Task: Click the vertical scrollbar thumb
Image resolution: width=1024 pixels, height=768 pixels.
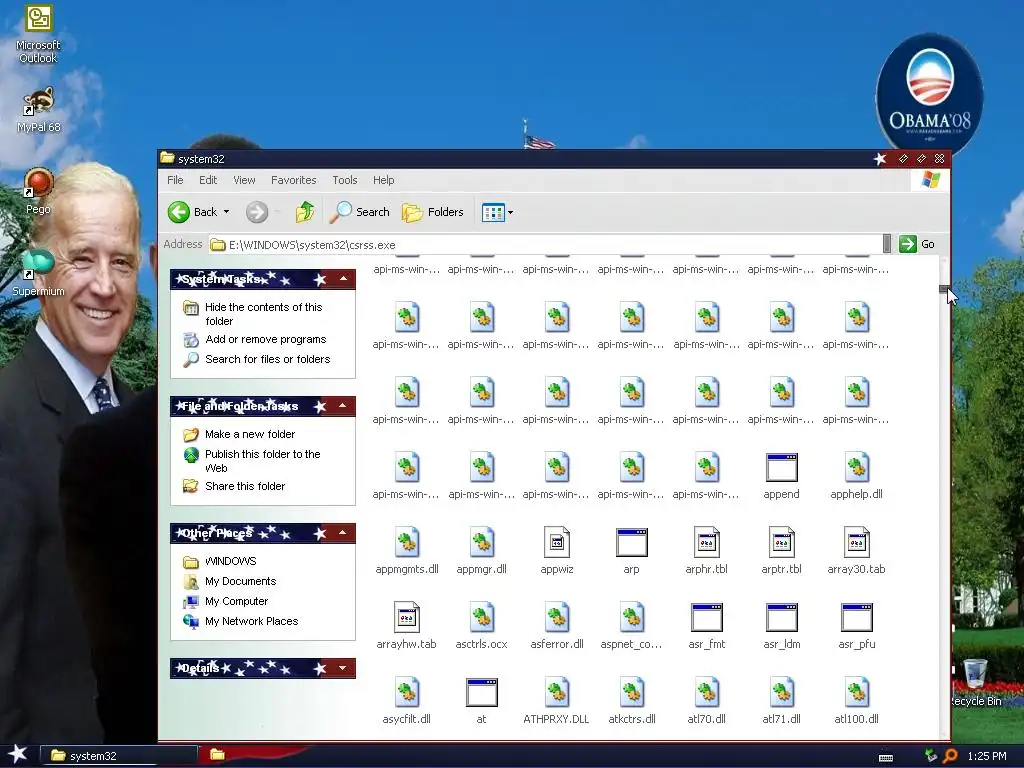Action: click(944, 289)
